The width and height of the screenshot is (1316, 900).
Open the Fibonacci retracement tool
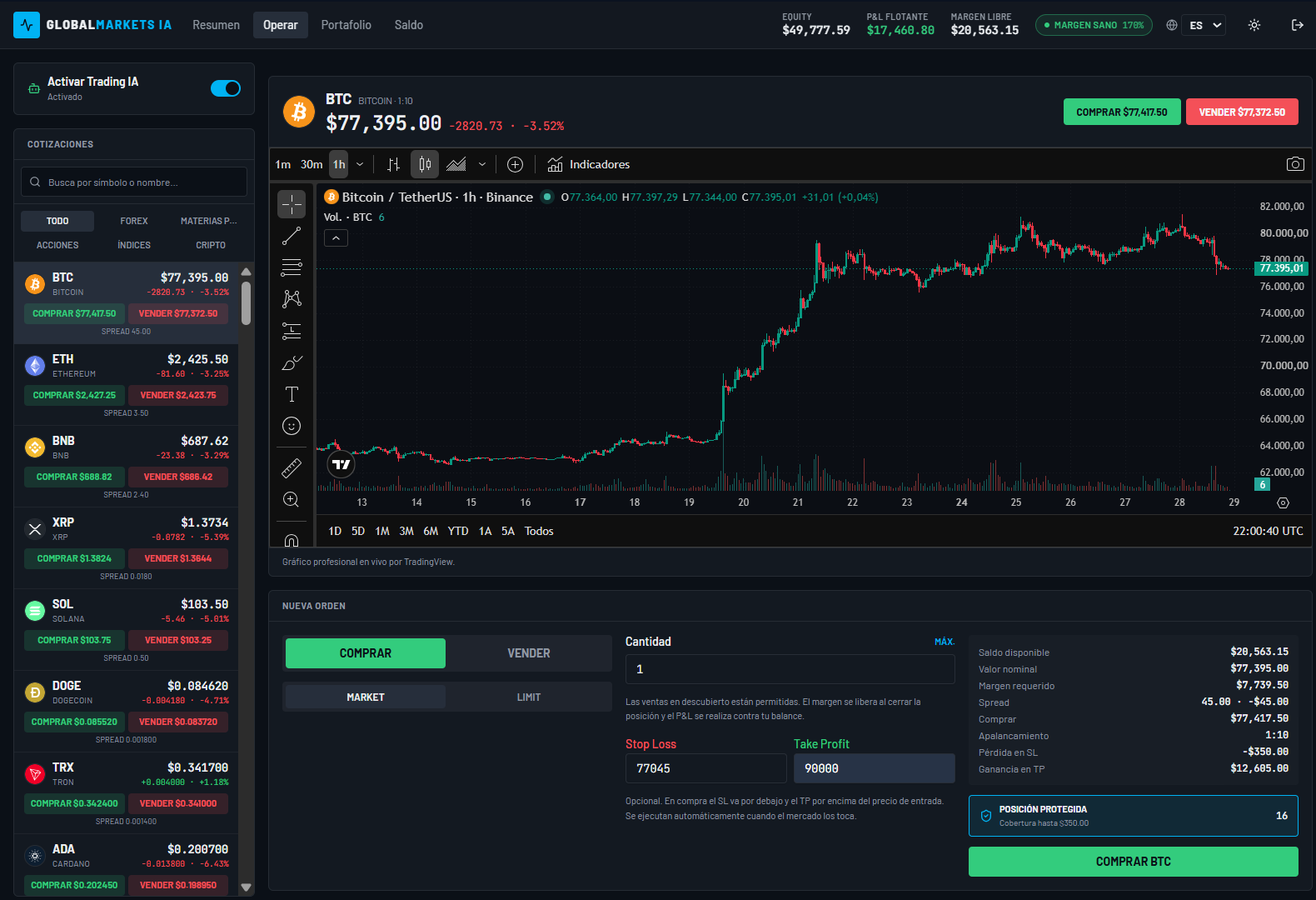tap(292, 267)
